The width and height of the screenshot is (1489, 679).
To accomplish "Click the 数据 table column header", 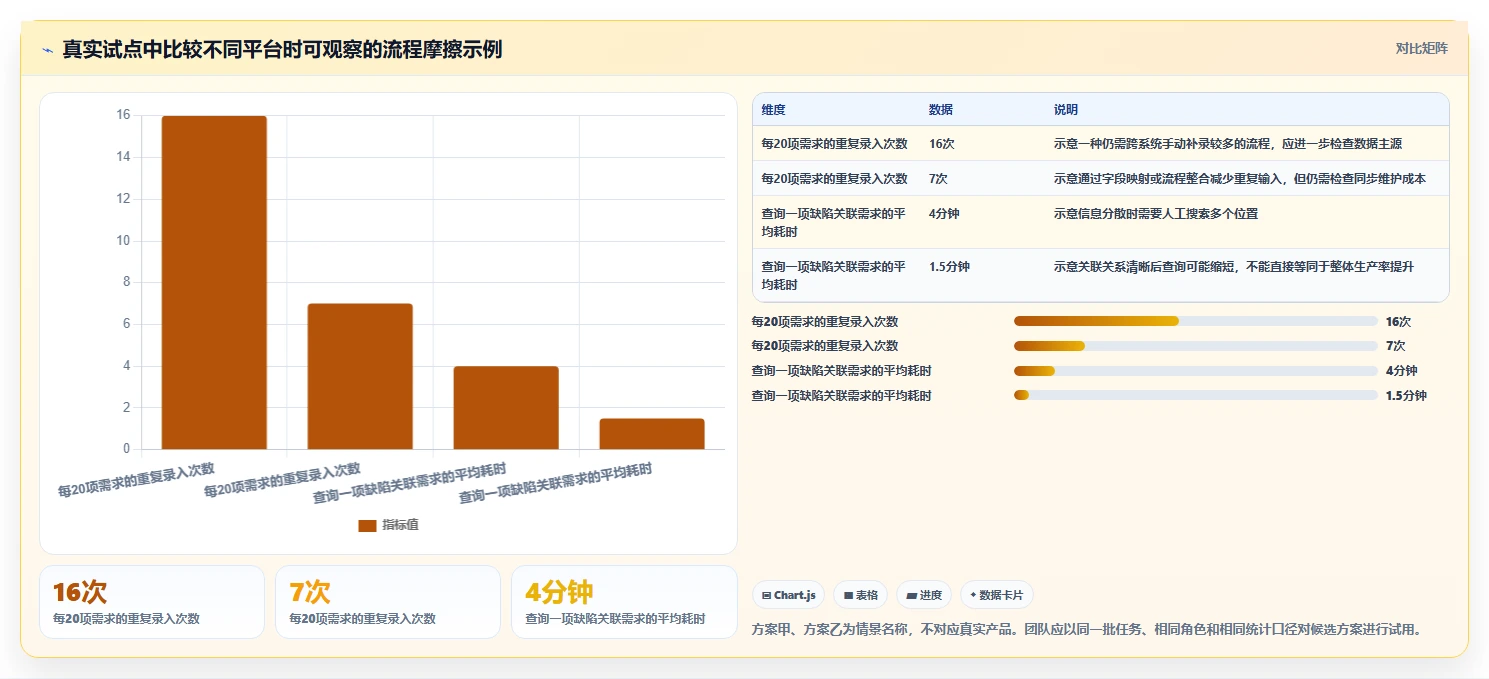I will 941,110.
